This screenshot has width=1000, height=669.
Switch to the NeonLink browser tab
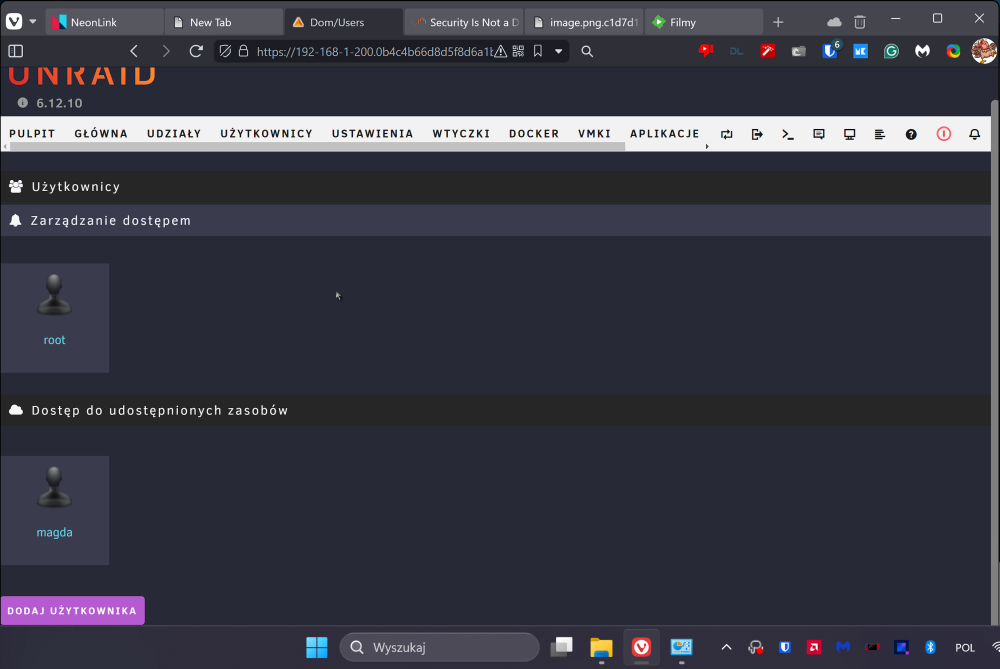[x=105, y=22]
